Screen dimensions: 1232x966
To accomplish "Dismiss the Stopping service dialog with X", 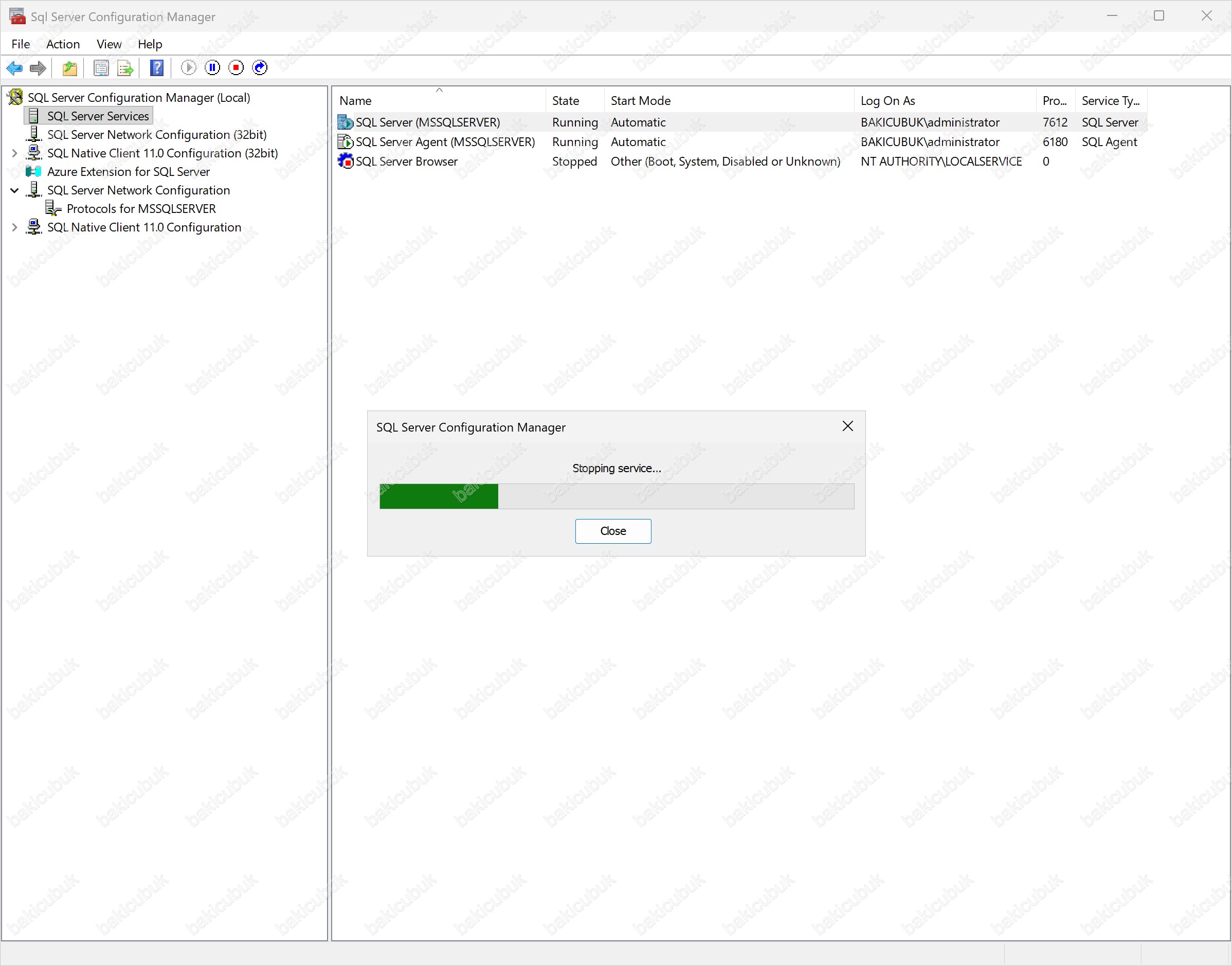I will pyautogui.click(x=847, y=426).
